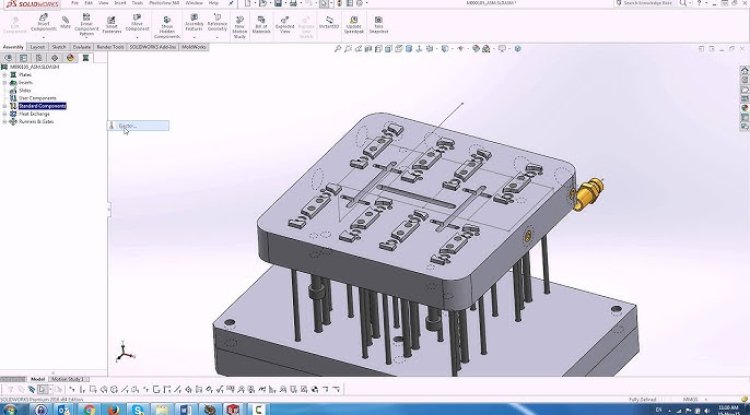
Task: Open the Assembly Features dropdown arrow
Action: tap(194, 37)
